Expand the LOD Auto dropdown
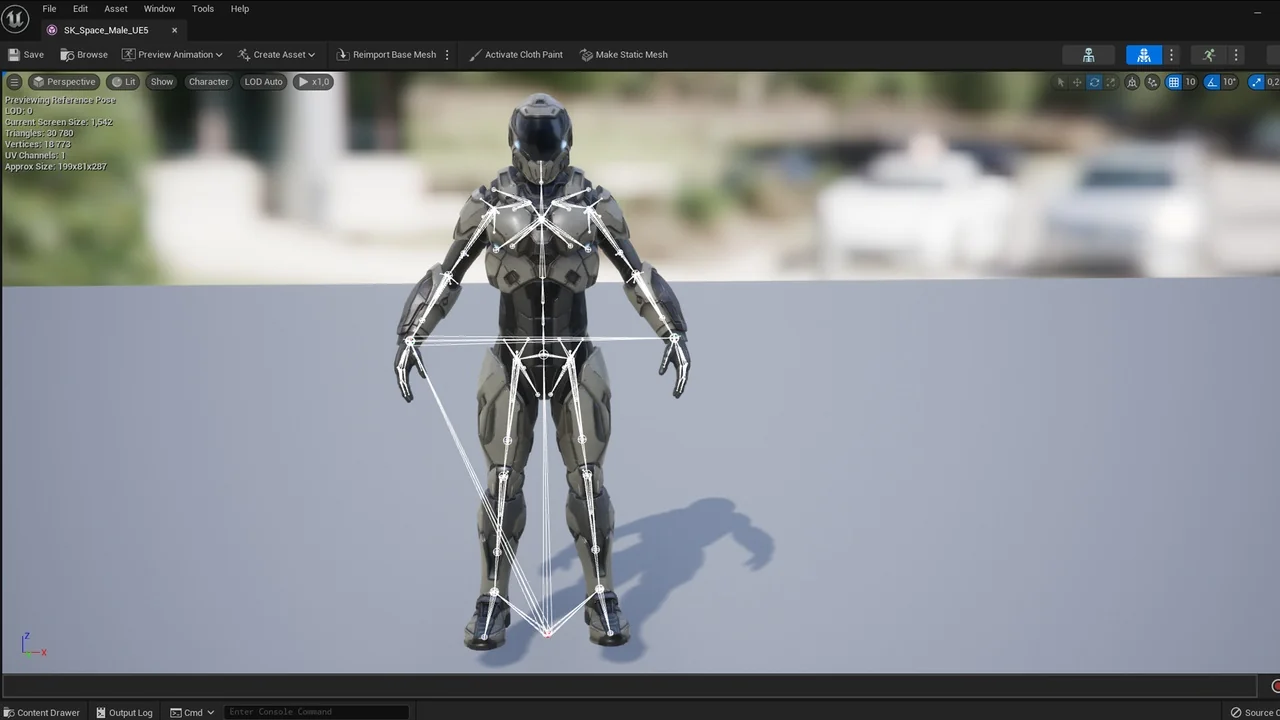 (x=263, y=81)
